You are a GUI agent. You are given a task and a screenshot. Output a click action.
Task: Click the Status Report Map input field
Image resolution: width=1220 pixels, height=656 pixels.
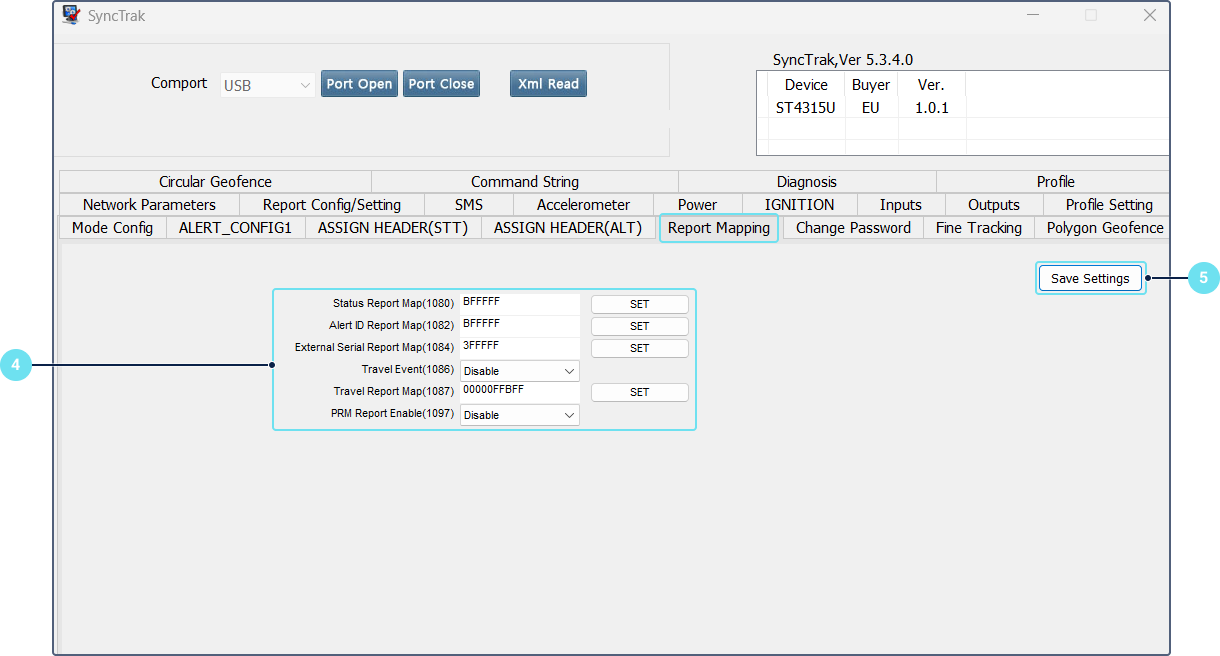[519, 303]
